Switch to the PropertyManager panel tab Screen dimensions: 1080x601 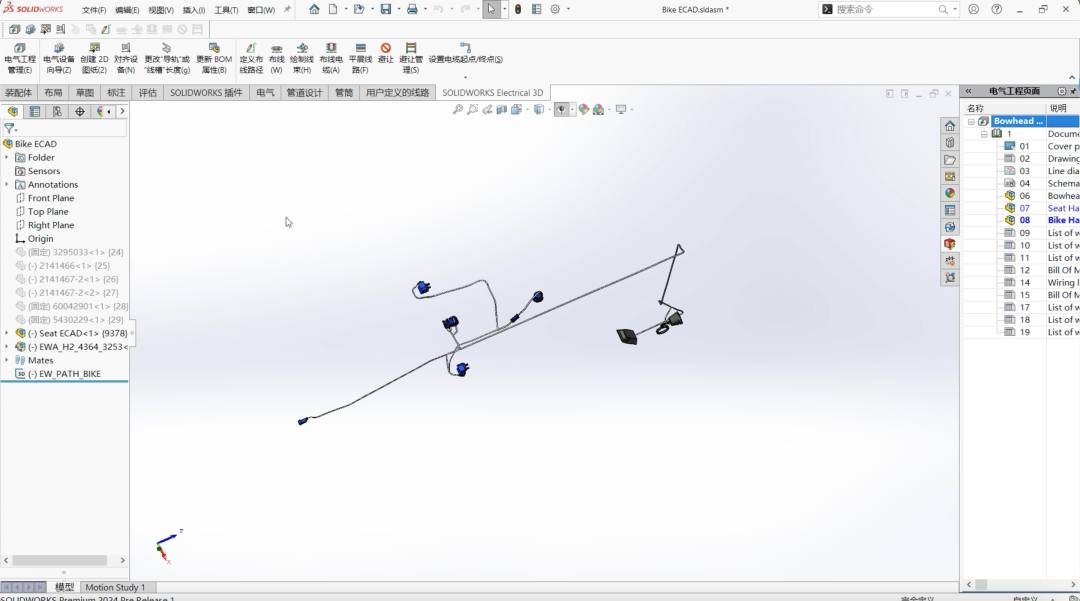click(x=35, y=111)
